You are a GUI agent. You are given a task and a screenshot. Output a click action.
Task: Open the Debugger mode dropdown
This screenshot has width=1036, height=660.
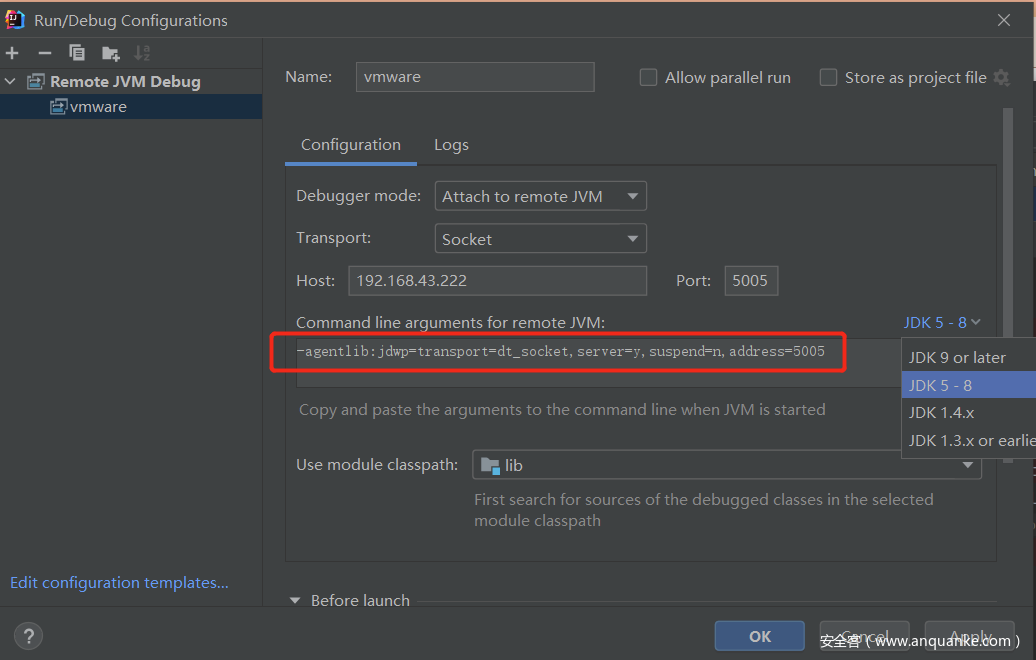pos(540,197)
